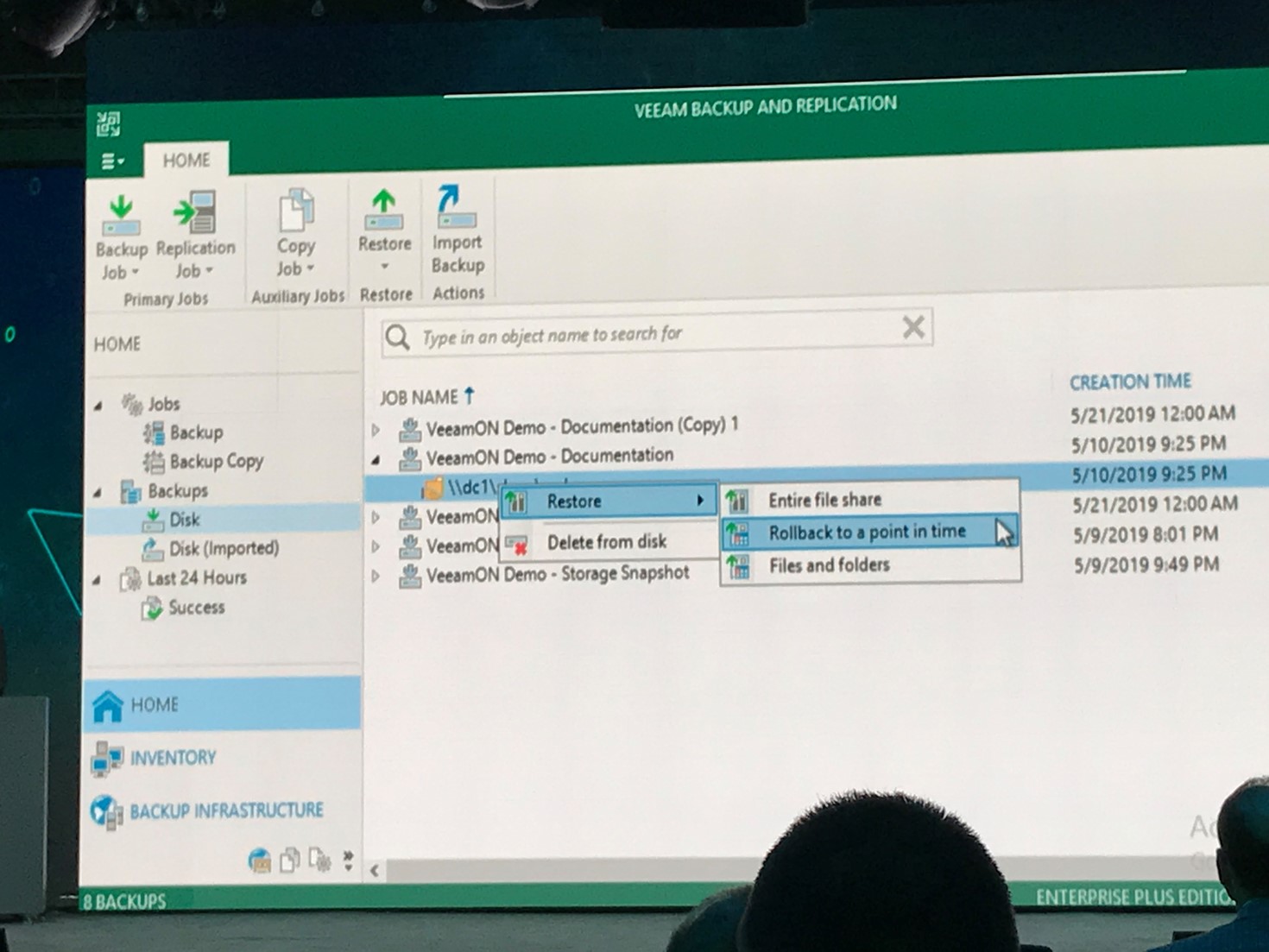This screenshot has height=952, width=1269.
Task: Click the Entire file share icon
Action: tap(737, 501)
